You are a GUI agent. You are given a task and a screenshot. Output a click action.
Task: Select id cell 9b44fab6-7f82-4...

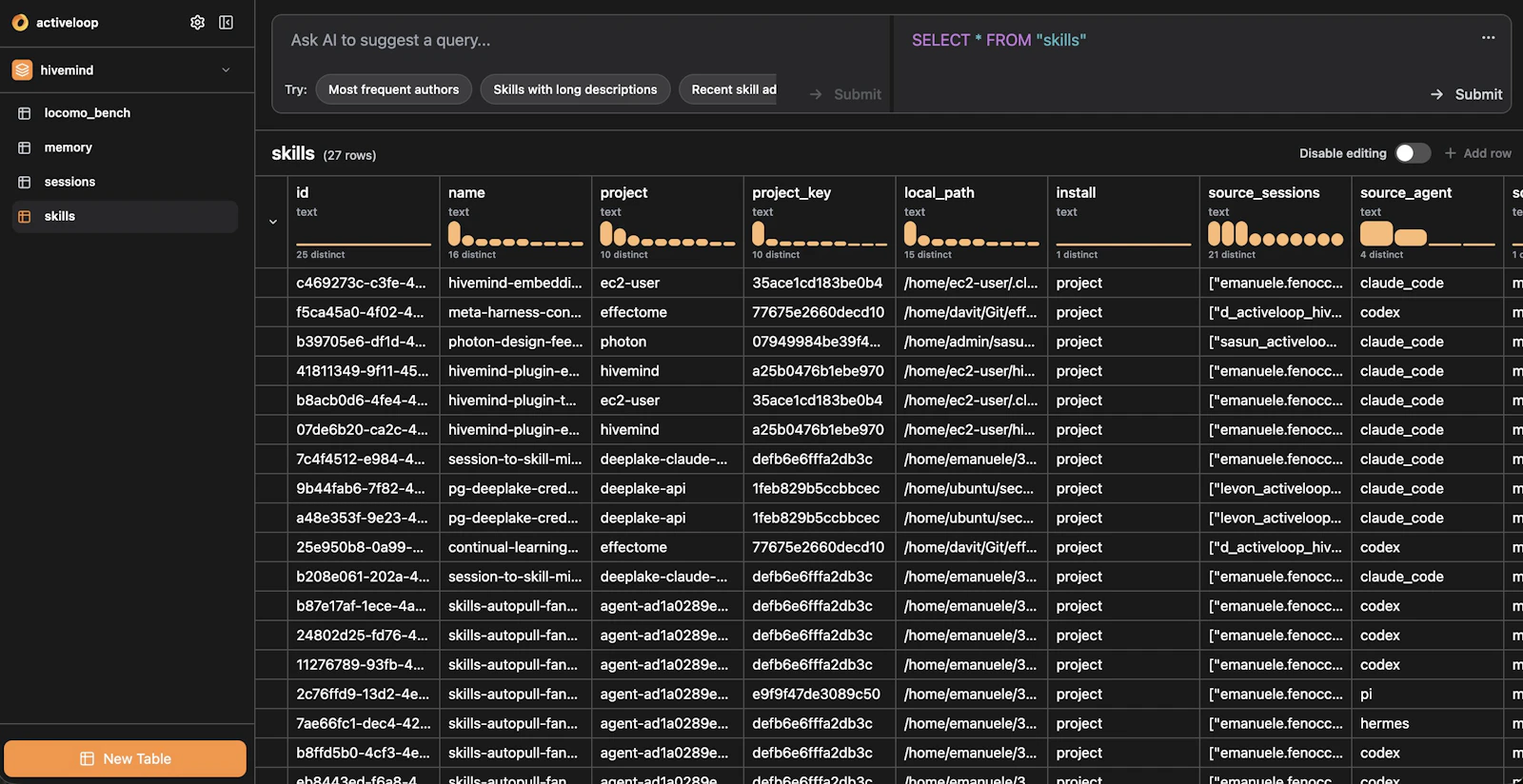tap(364, 489)
